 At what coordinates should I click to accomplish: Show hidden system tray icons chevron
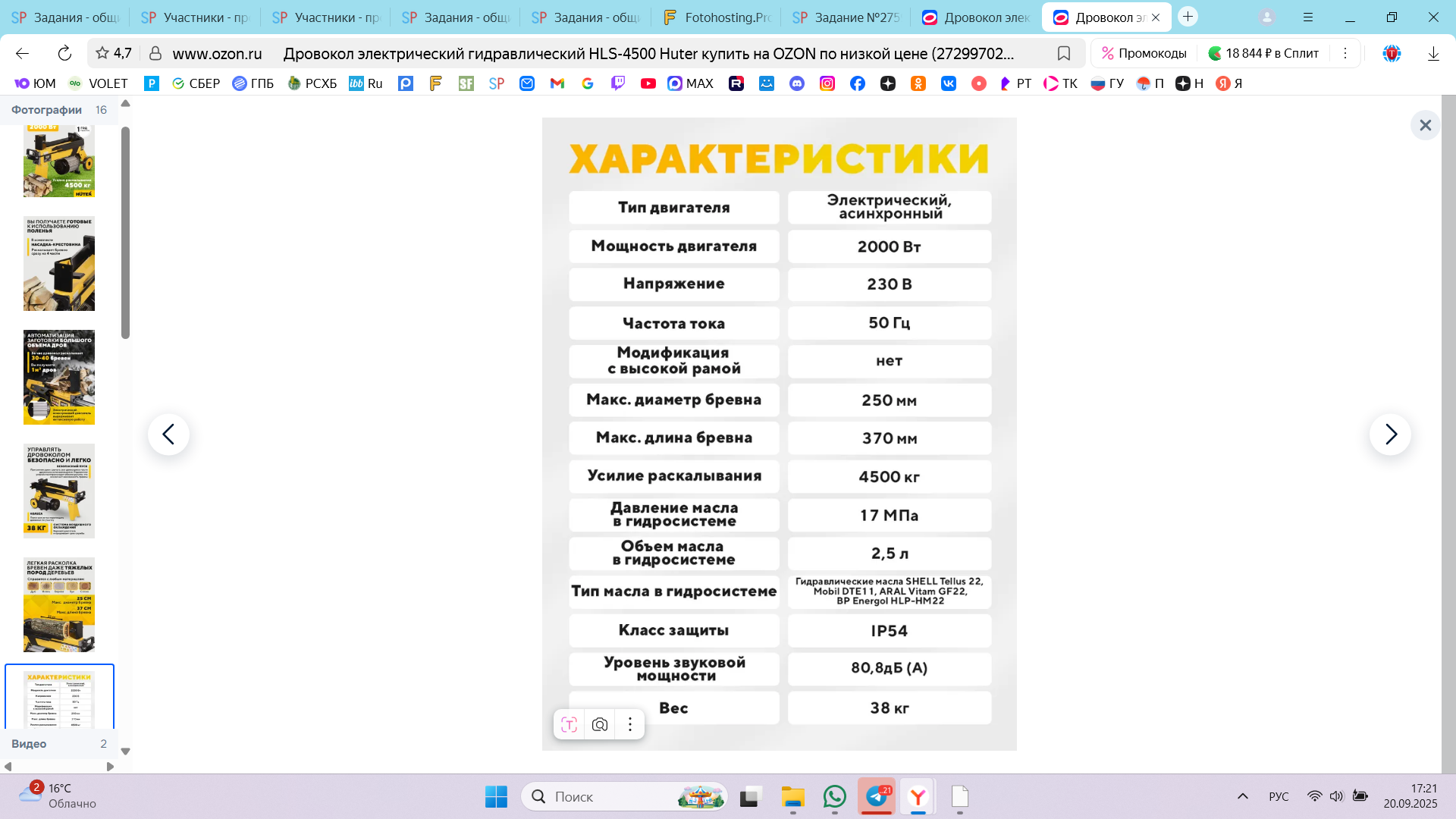coord(1242,796)
